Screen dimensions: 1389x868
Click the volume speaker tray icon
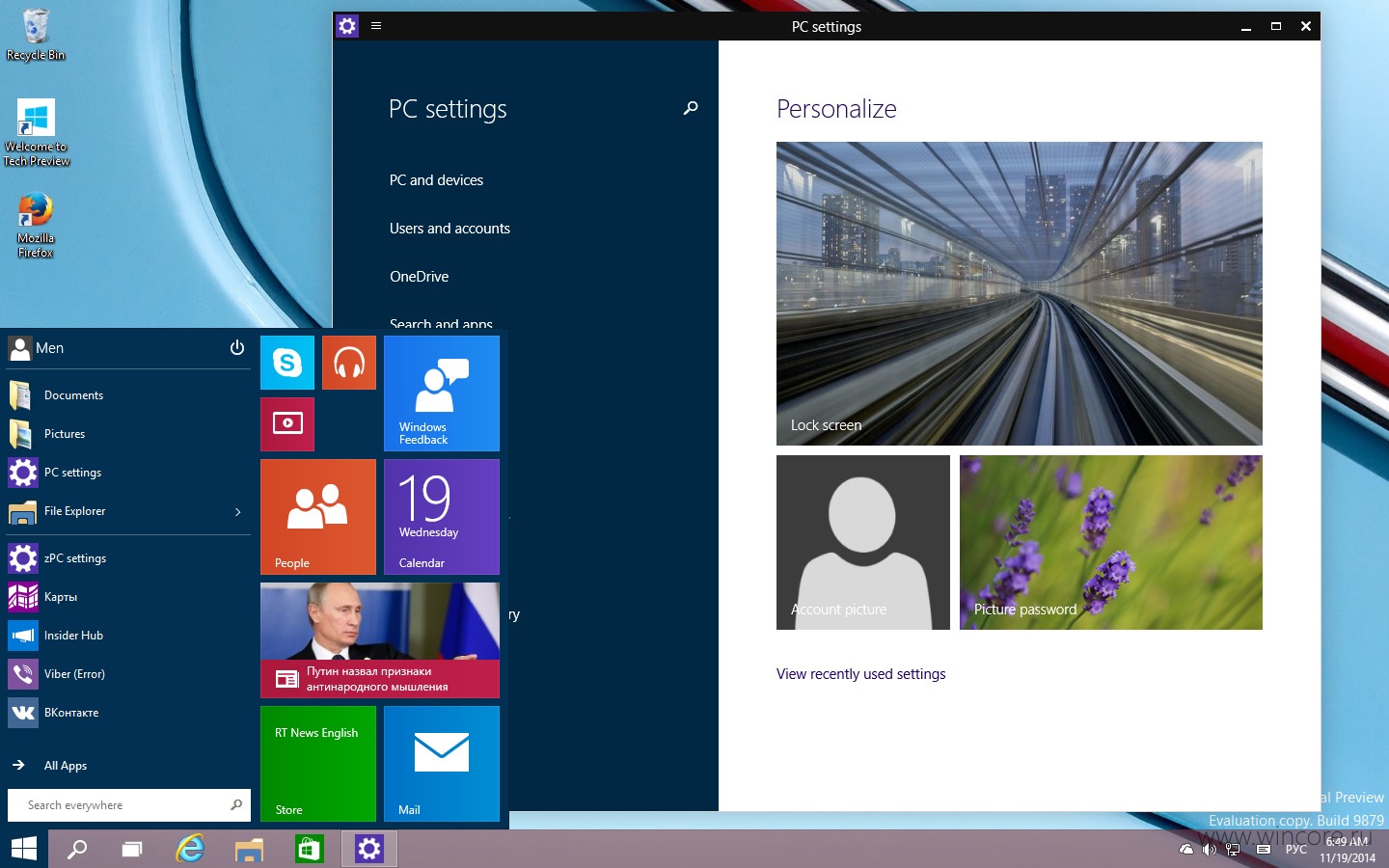pyautogui.click(x=1209, y=850)
